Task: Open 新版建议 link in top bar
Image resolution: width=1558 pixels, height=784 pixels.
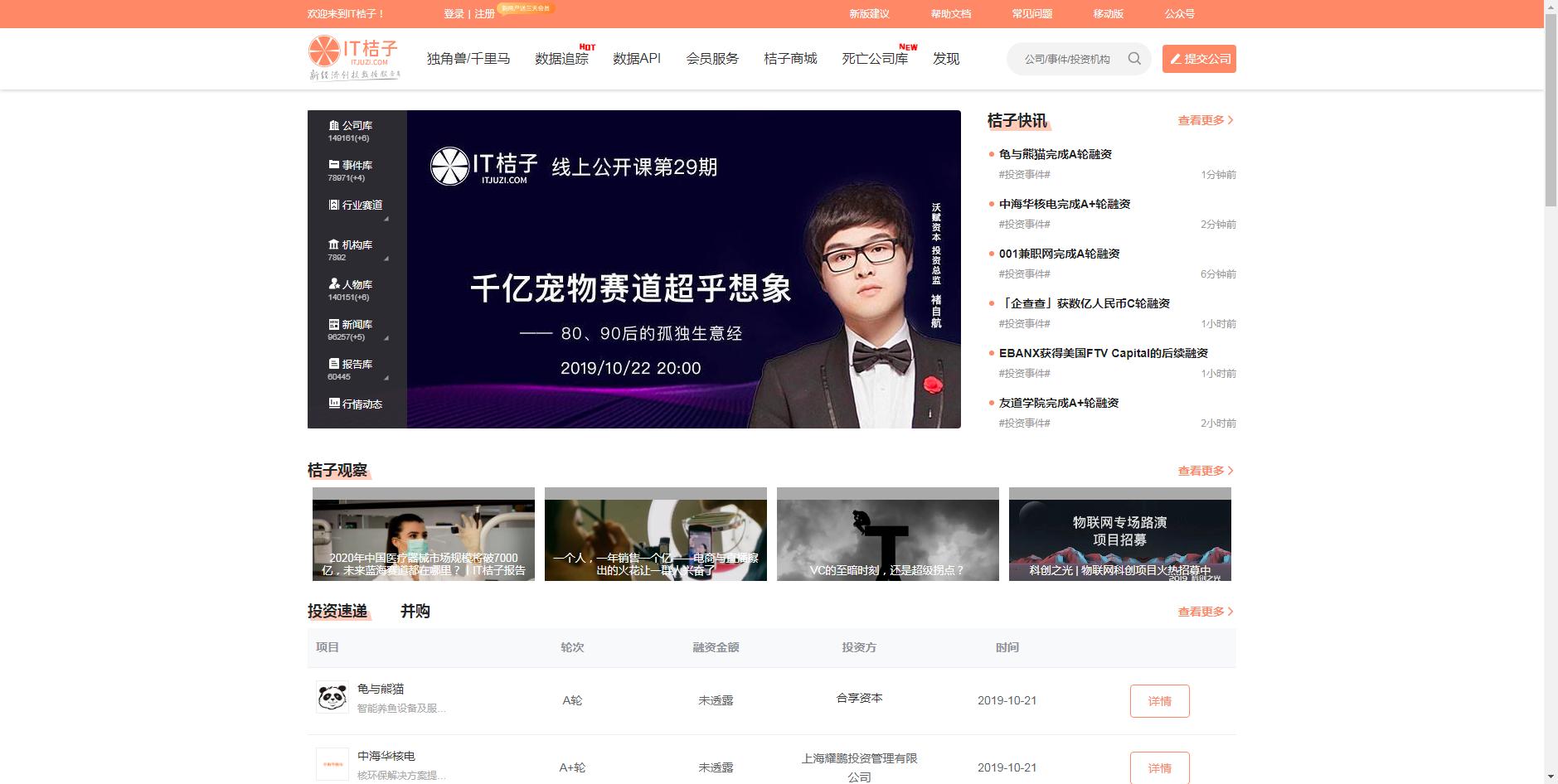Action: 869,14
